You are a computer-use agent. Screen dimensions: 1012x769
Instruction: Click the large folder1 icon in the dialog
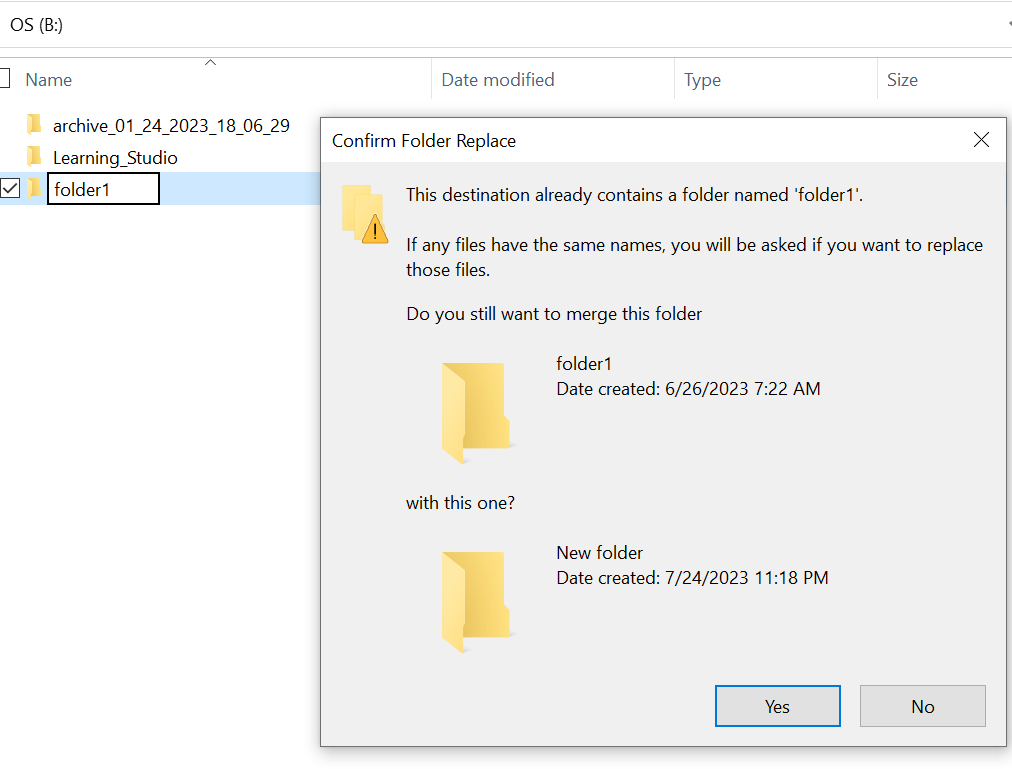475,412
